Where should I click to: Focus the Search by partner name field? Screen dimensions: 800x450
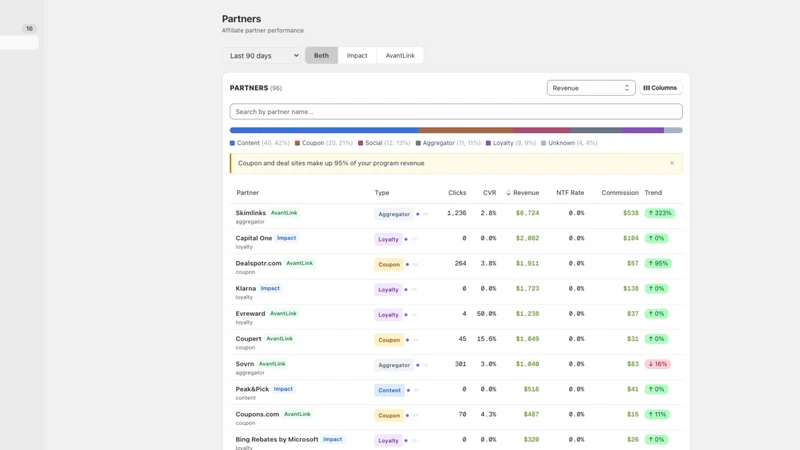(456, 112)
